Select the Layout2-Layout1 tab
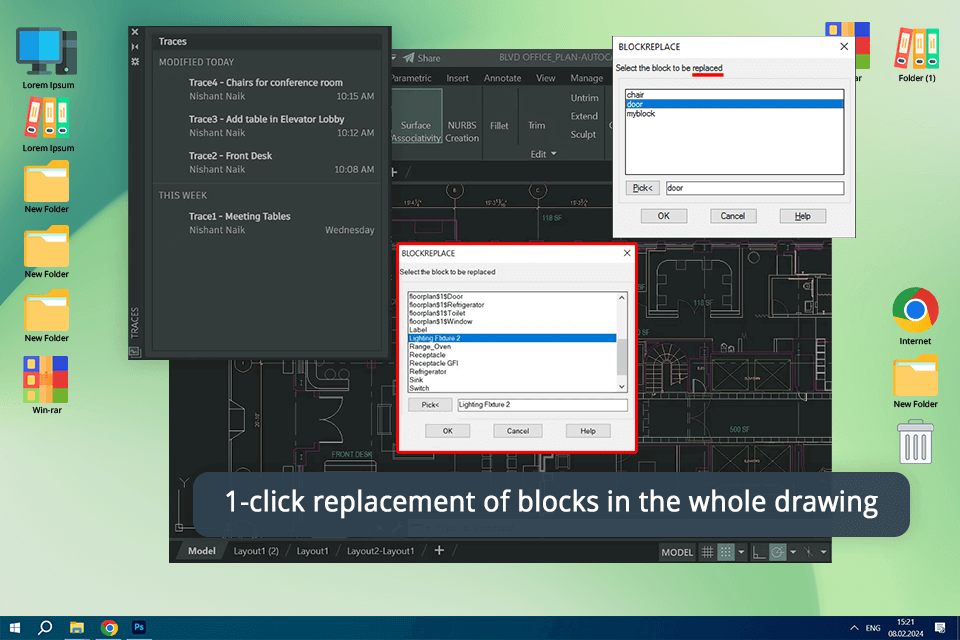Viewport: 960px width, 640px height. click(x=380, y=551)
